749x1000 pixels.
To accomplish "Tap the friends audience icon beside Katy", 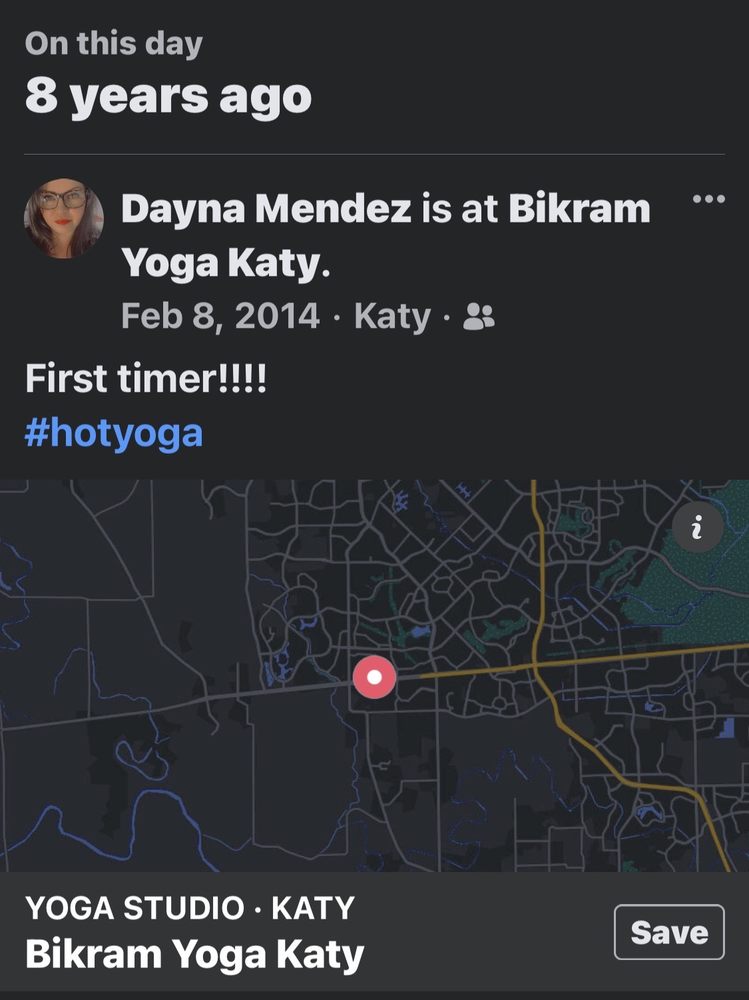I will (x=478, y=316).
